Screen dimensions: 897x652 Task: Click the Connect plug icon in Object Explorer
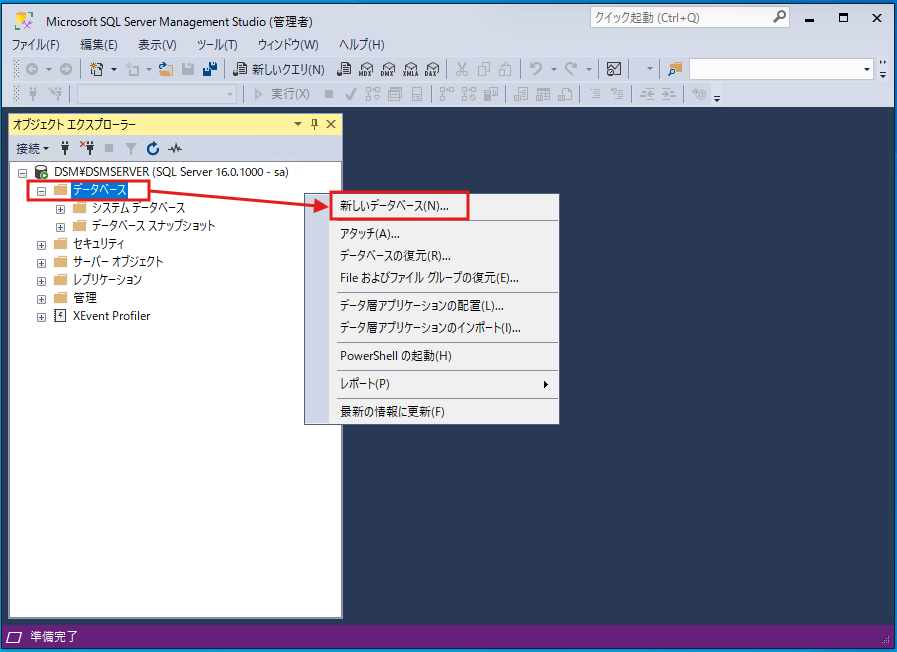[65, 149]
